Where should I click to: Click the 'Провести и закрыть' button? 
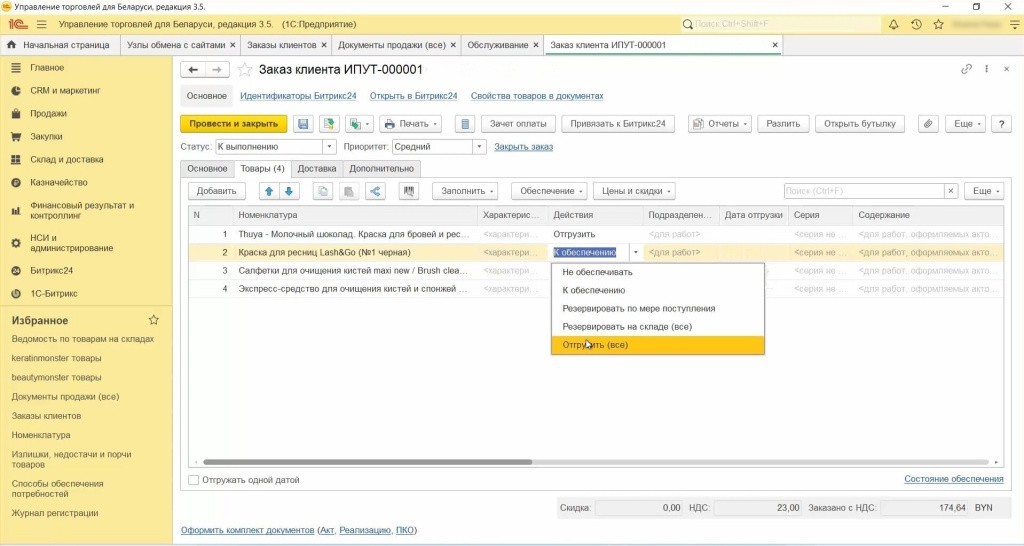(233, 124)
